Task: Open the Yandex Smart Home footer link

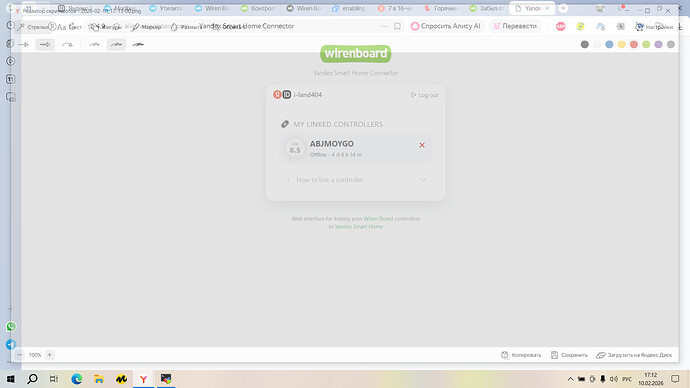Action: [x=359, y=227]
